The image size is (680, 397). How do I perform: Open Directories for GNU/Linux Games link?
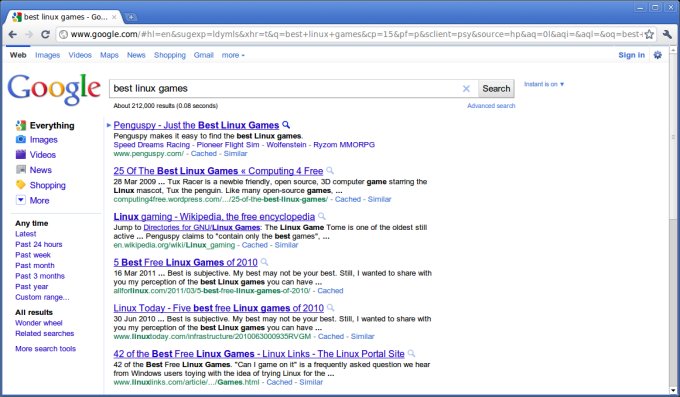(202, 227)
